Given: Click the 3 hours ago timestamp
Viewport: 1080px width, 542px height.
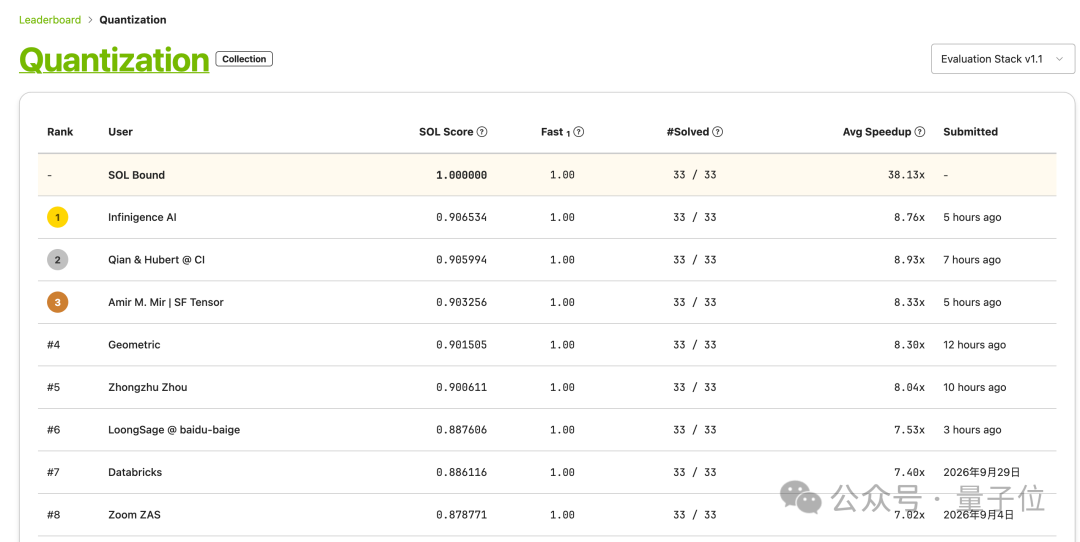Looking at the screenshot, I should [972, 430].
